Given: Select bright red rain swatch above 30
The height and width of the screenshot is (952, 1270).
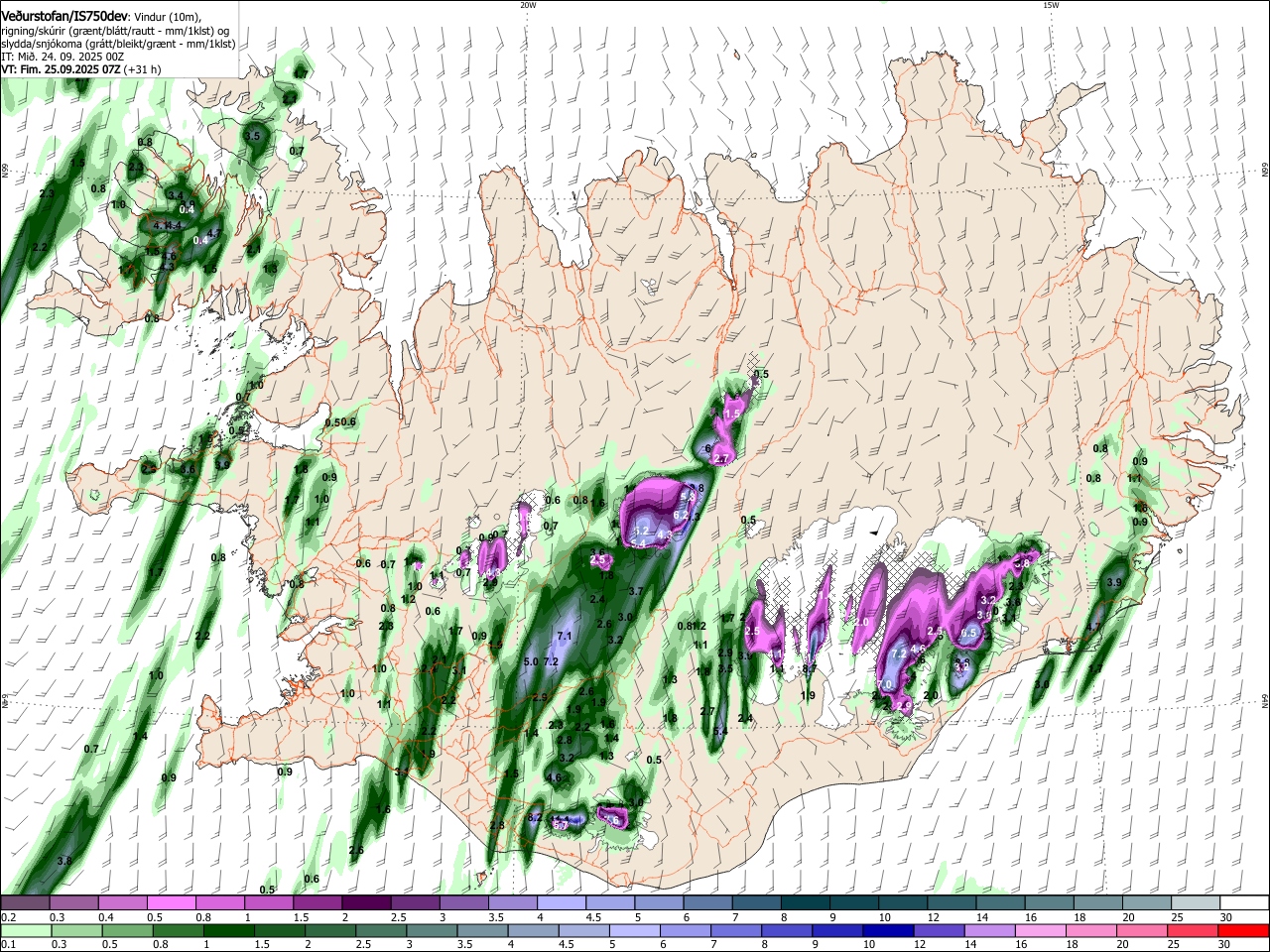Looking at the screenshot, I should 1244,931.
